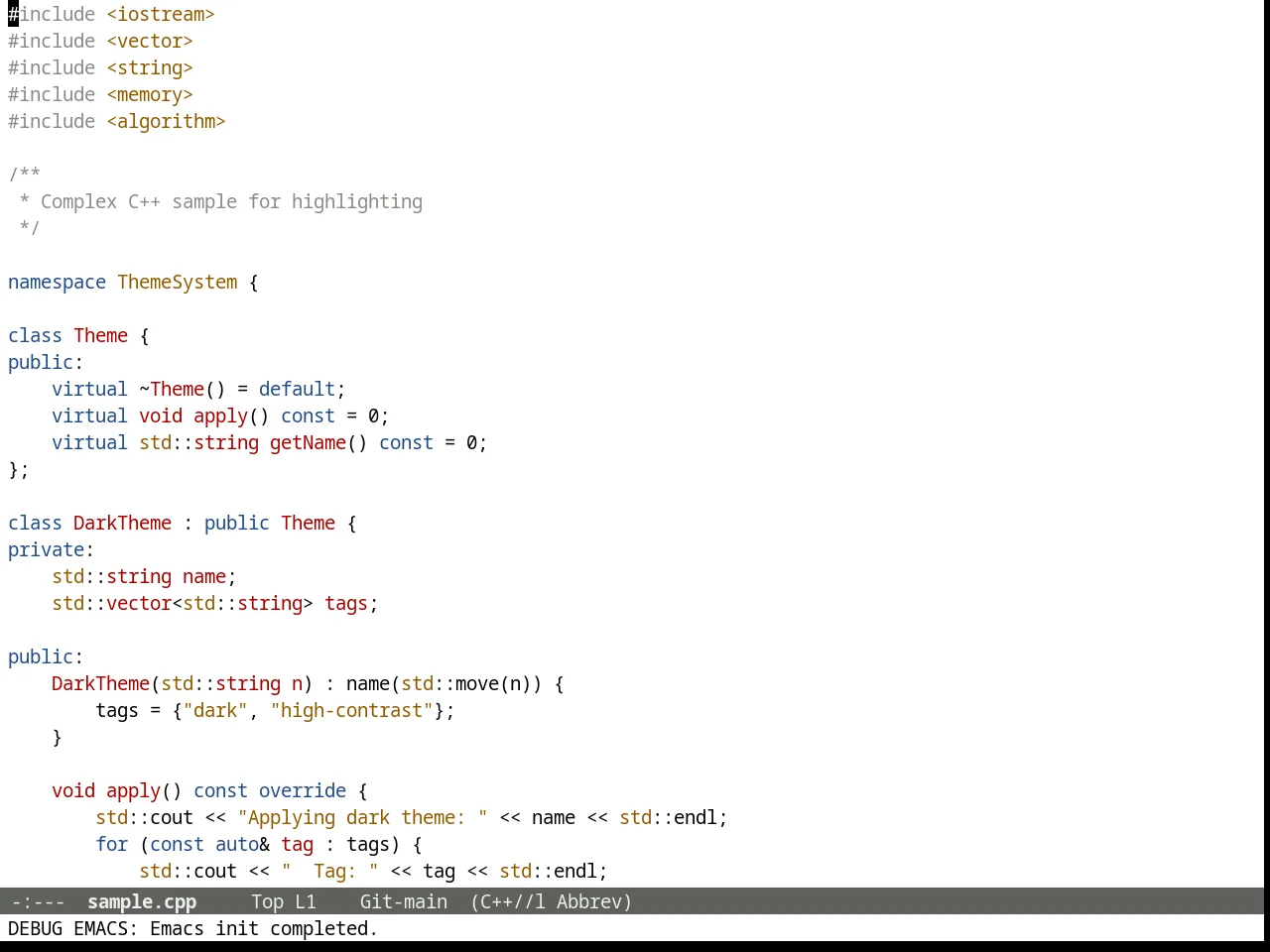Click 'tags' in vector declaration line
Screen dimensions: 1270x952
click(346, 603)
